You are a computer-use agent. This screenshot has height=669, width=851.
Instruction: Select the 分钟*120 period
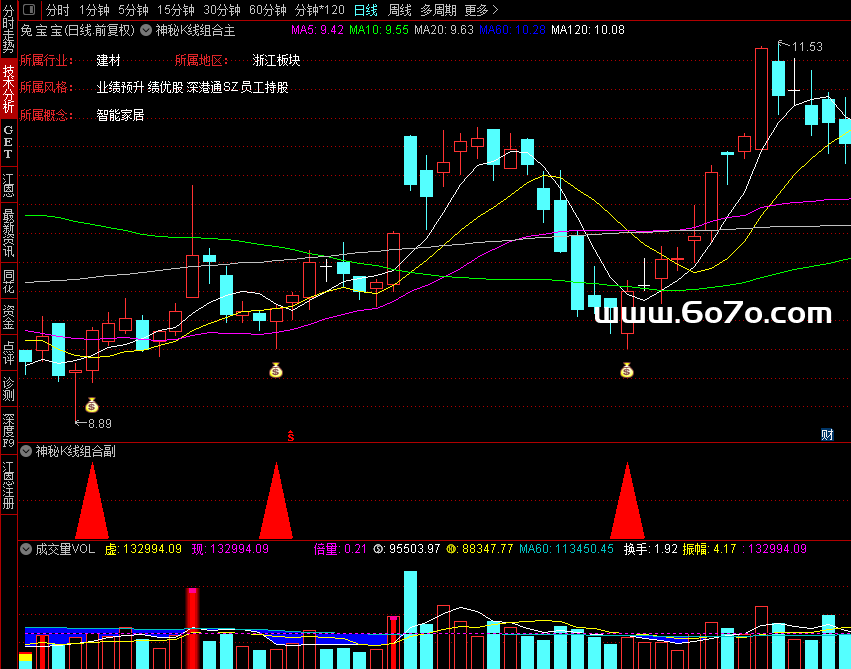pos(320,10)
